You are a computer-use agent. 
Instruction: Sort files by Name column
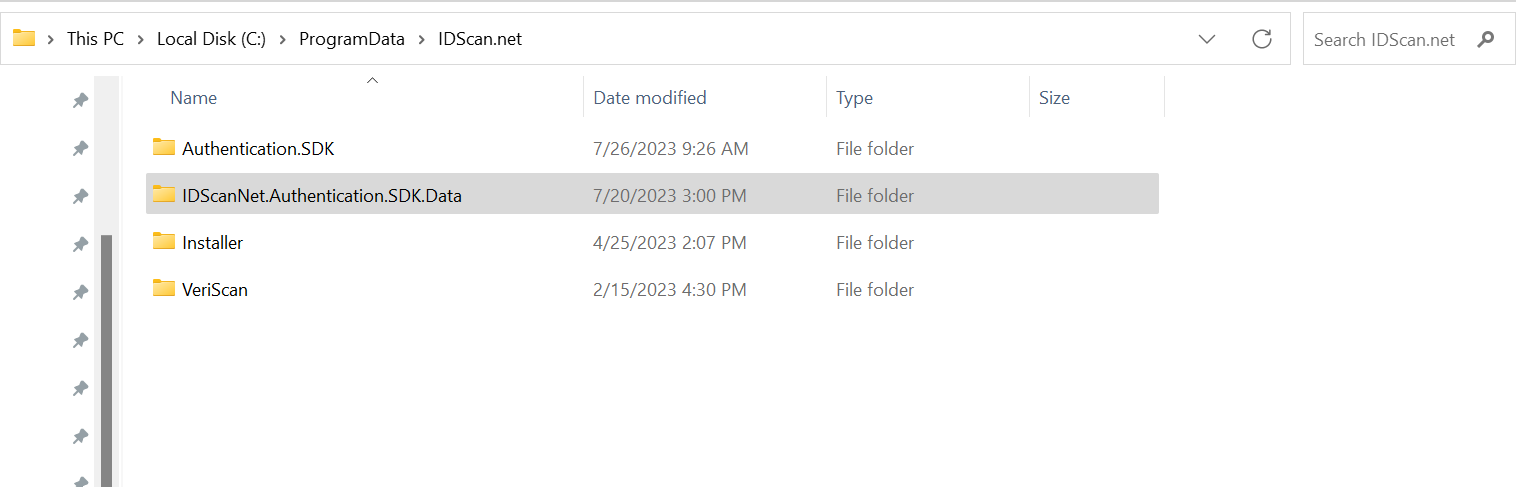193,98
